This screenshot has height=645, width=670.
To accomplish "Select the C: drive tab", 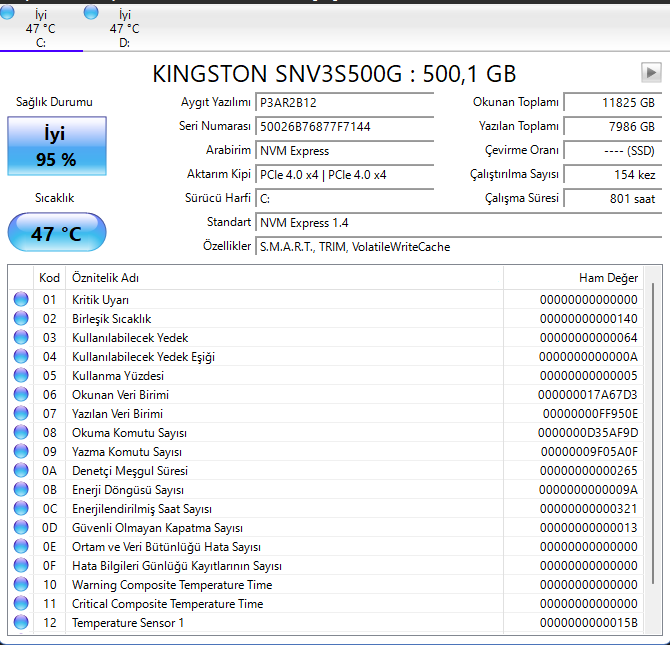I will 41,28.
